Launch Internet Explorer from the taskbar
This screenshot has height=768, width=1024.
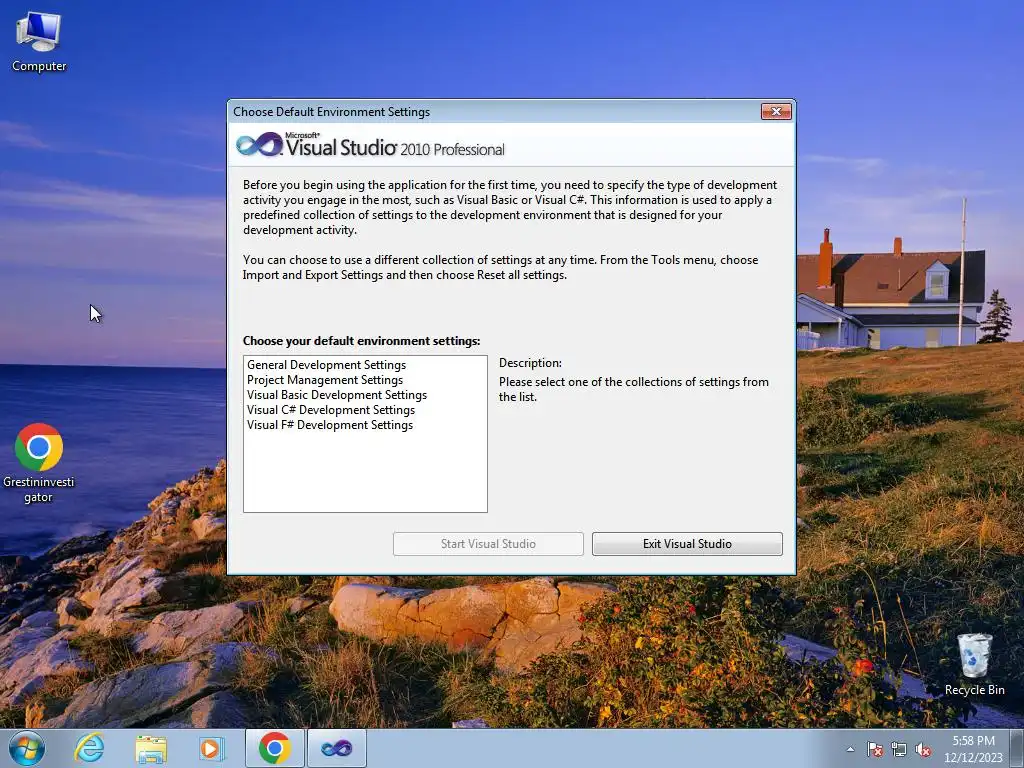(x=89, y=748)
